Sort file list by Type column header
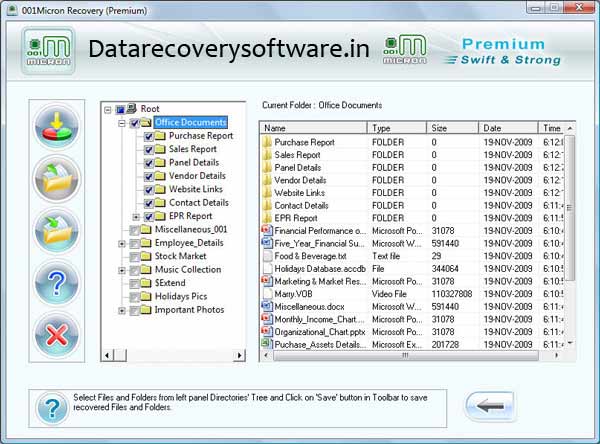This screenshot has height=444, width=600. [397, 128]
